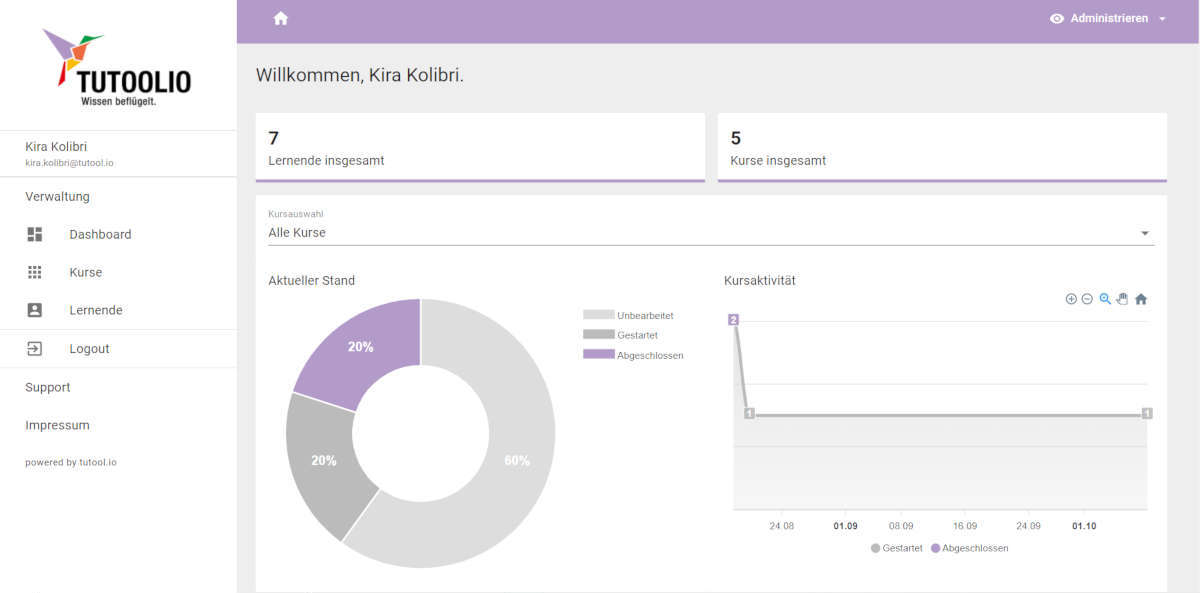Select the magnifier selection zoom tool
This screenshot has height=593, width=1200.
click(1105, 299)
